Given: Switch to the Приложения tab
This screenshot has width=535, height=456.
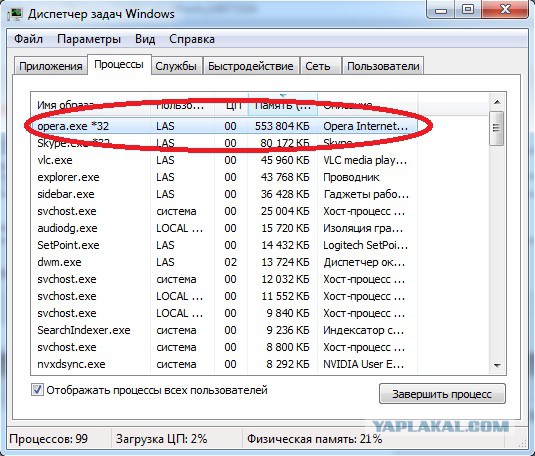Looking at the screenshot, I should (50, 66).
